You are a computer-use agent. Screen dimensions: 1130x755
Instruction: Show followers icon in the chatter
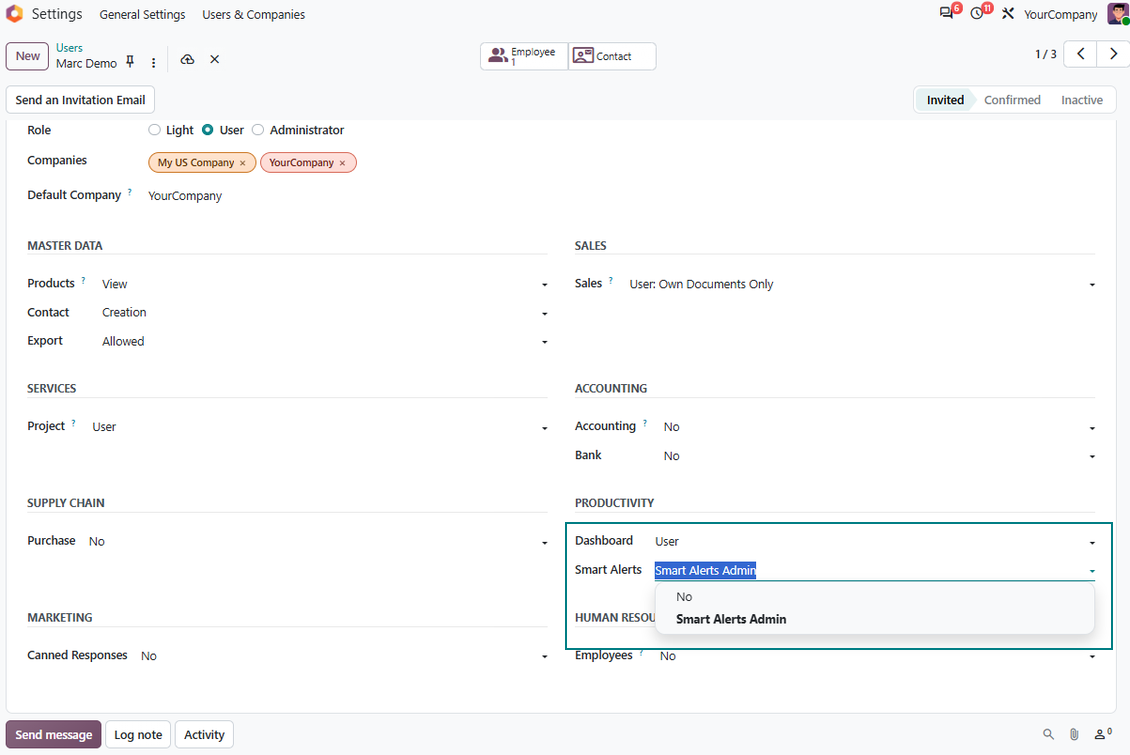1103,734
